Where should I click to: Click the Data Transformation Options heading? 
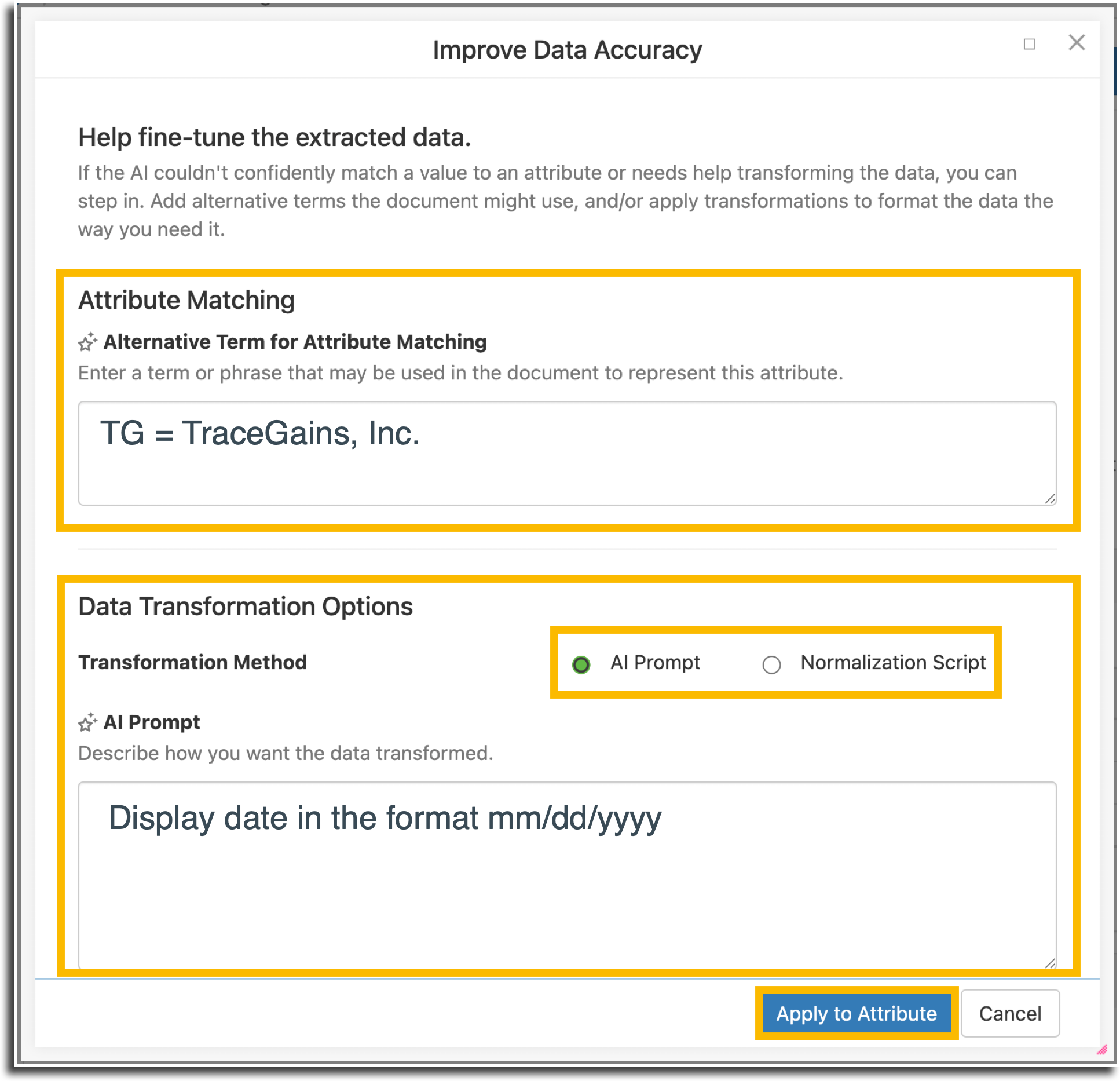point(246,607)
